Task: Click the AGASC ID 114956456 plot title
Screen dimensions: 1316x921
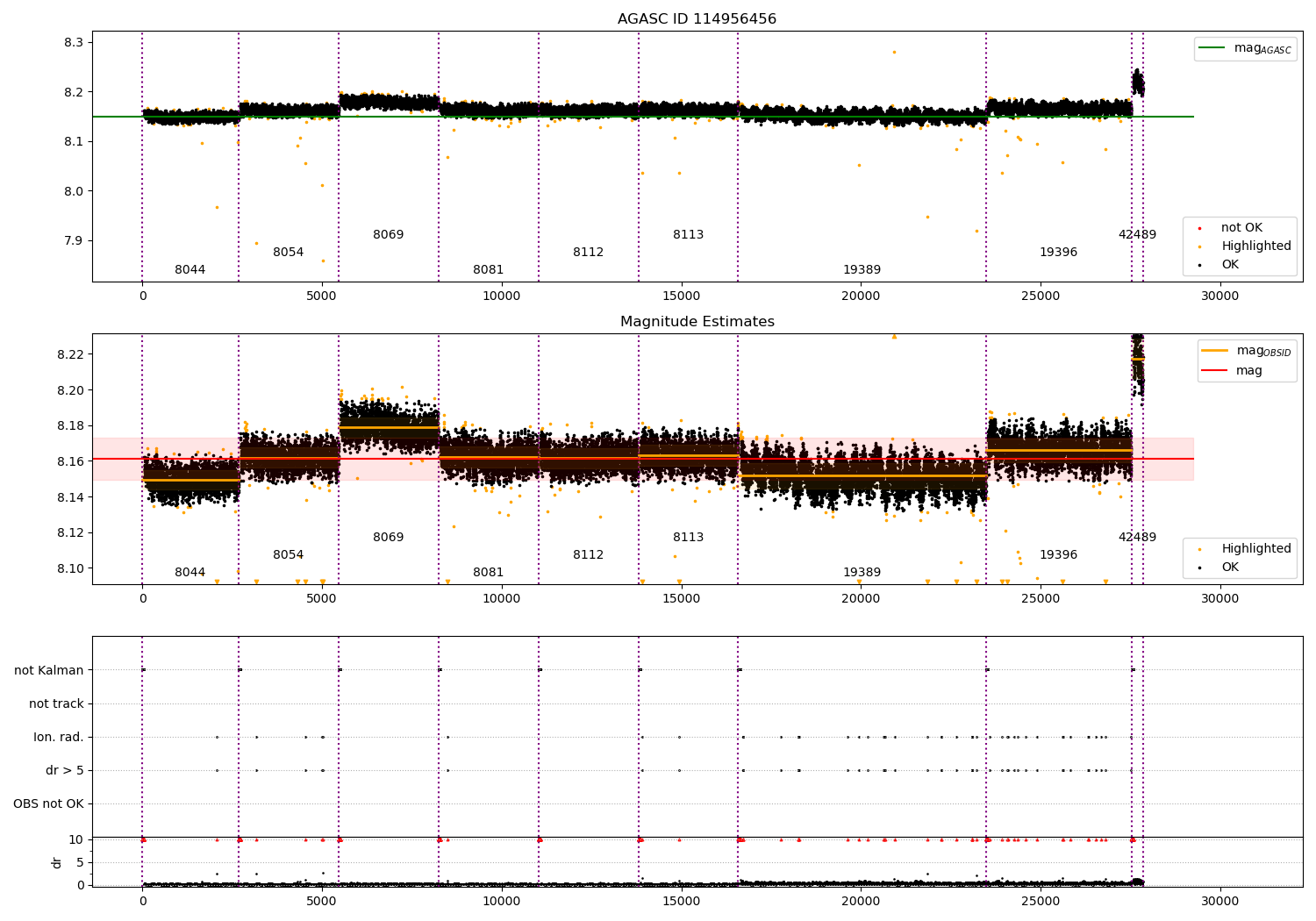Action: 697,19
